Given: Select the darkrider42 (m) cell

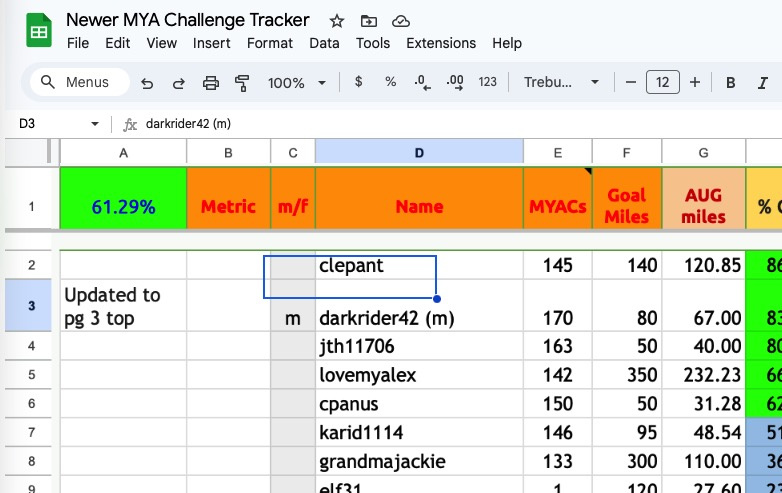Looking at the screenshot, I should 419,305.
